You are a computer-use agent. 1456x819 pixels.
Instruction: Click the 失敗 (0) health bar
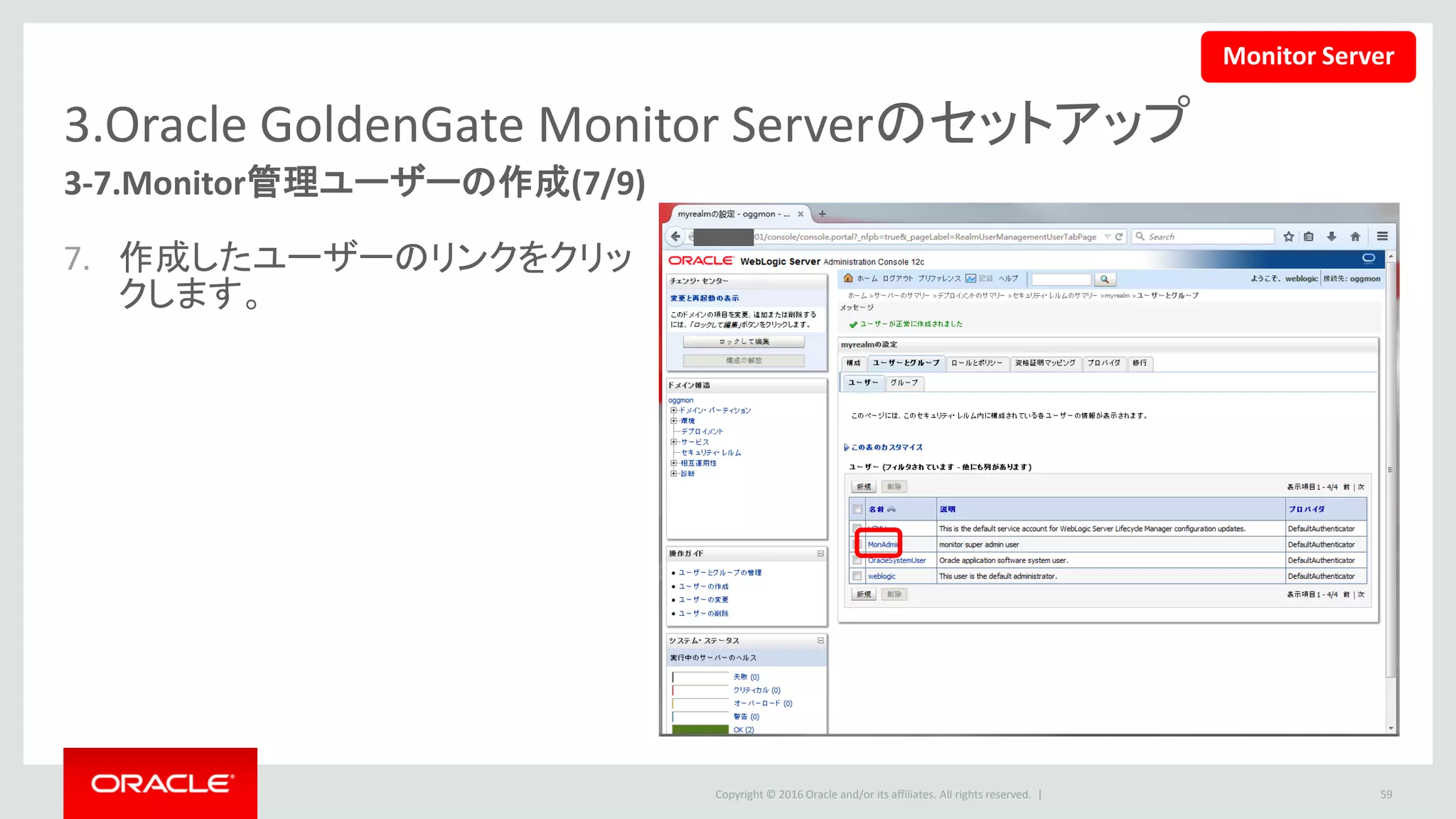point(700,677)
